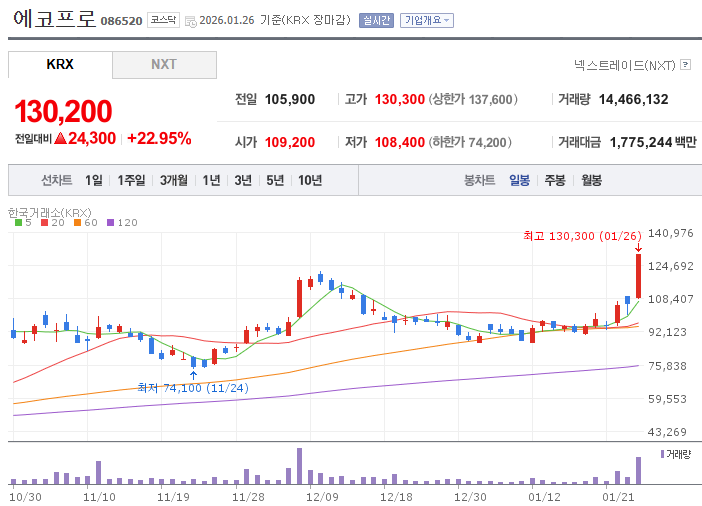This screenshot has width=702, height=506.
Task: Select the 주봉 weekly candle chart
Action: coord(555,180)
